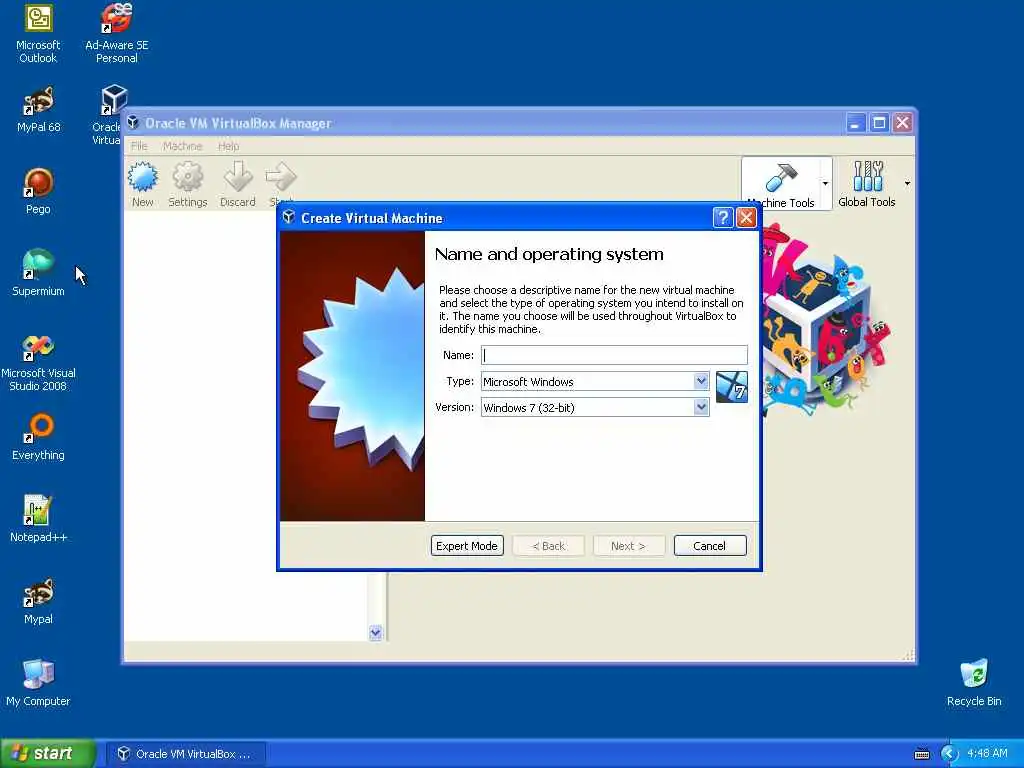Open Ad-Aware SE Personal desktop icon
Image resolution: width=1024 pixels, height=768 pixels.
click(116, 34)
